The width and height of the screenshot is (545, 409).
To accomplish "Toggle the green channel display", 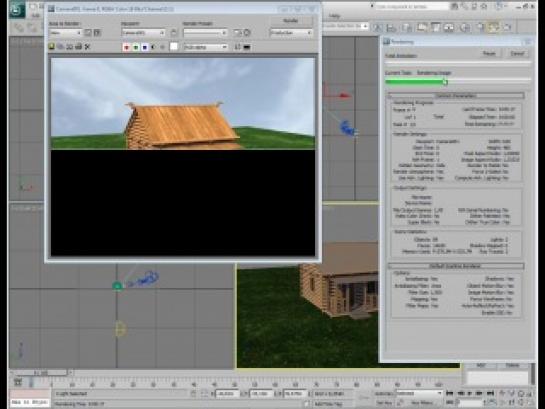I will 136,47.
